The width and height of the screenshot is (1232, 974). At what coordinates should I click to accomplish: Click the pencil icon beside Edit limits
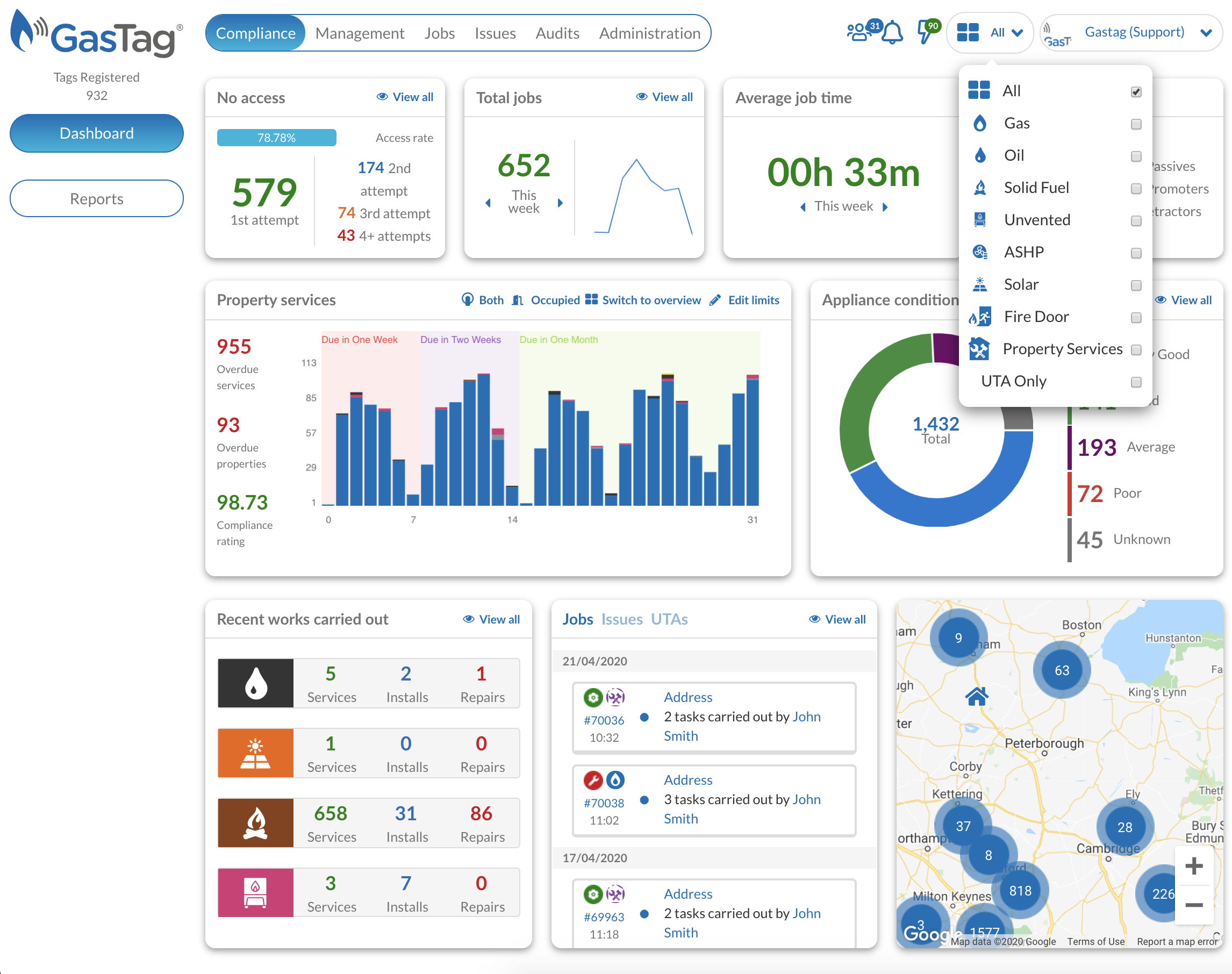pos(715,300)
